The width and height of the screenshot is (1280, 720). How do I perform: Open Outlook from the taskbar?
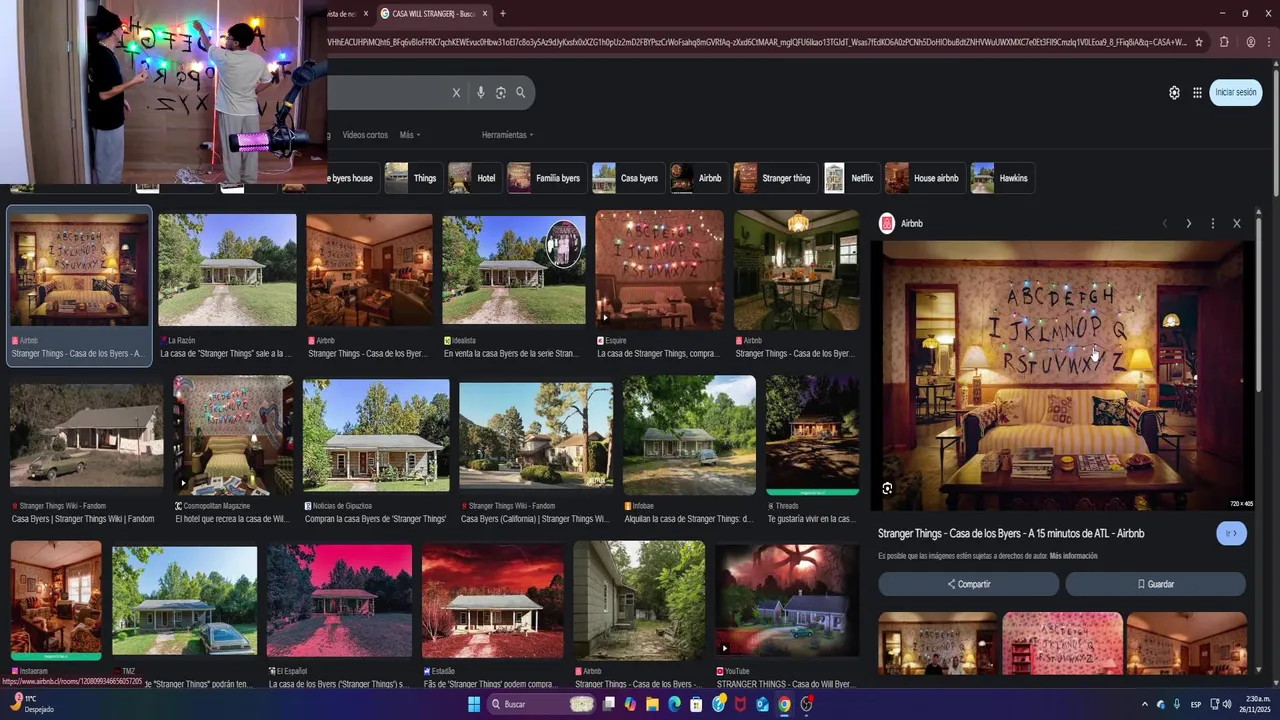[762, 704]
